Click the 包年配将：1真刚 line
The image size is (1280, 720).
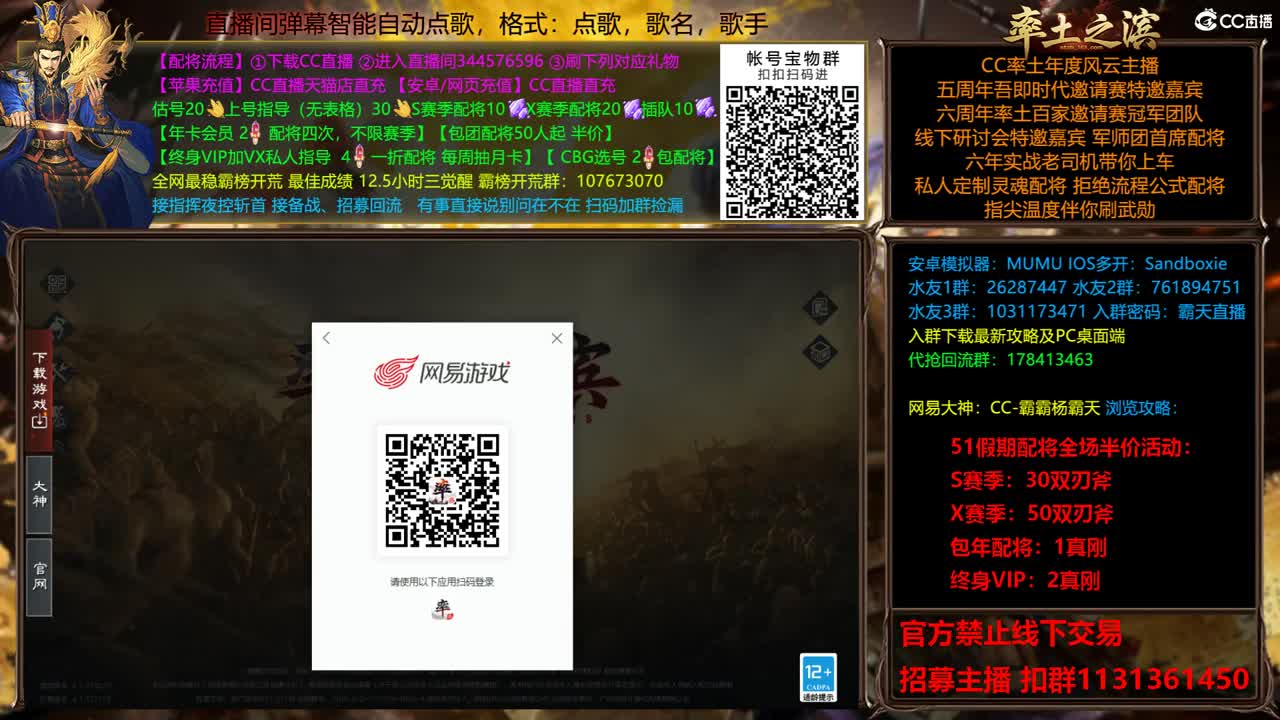pos(1028,548)
